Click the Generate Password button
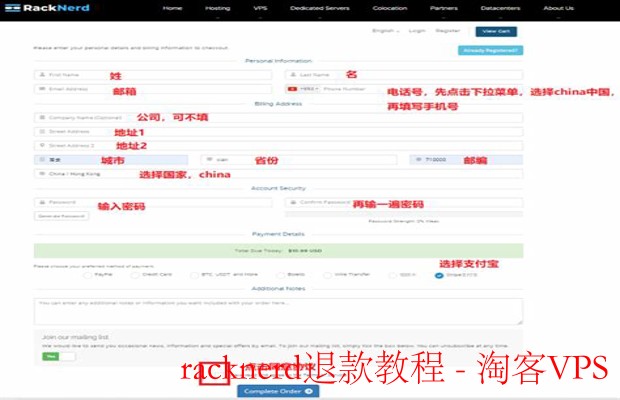 coord(62,216)
